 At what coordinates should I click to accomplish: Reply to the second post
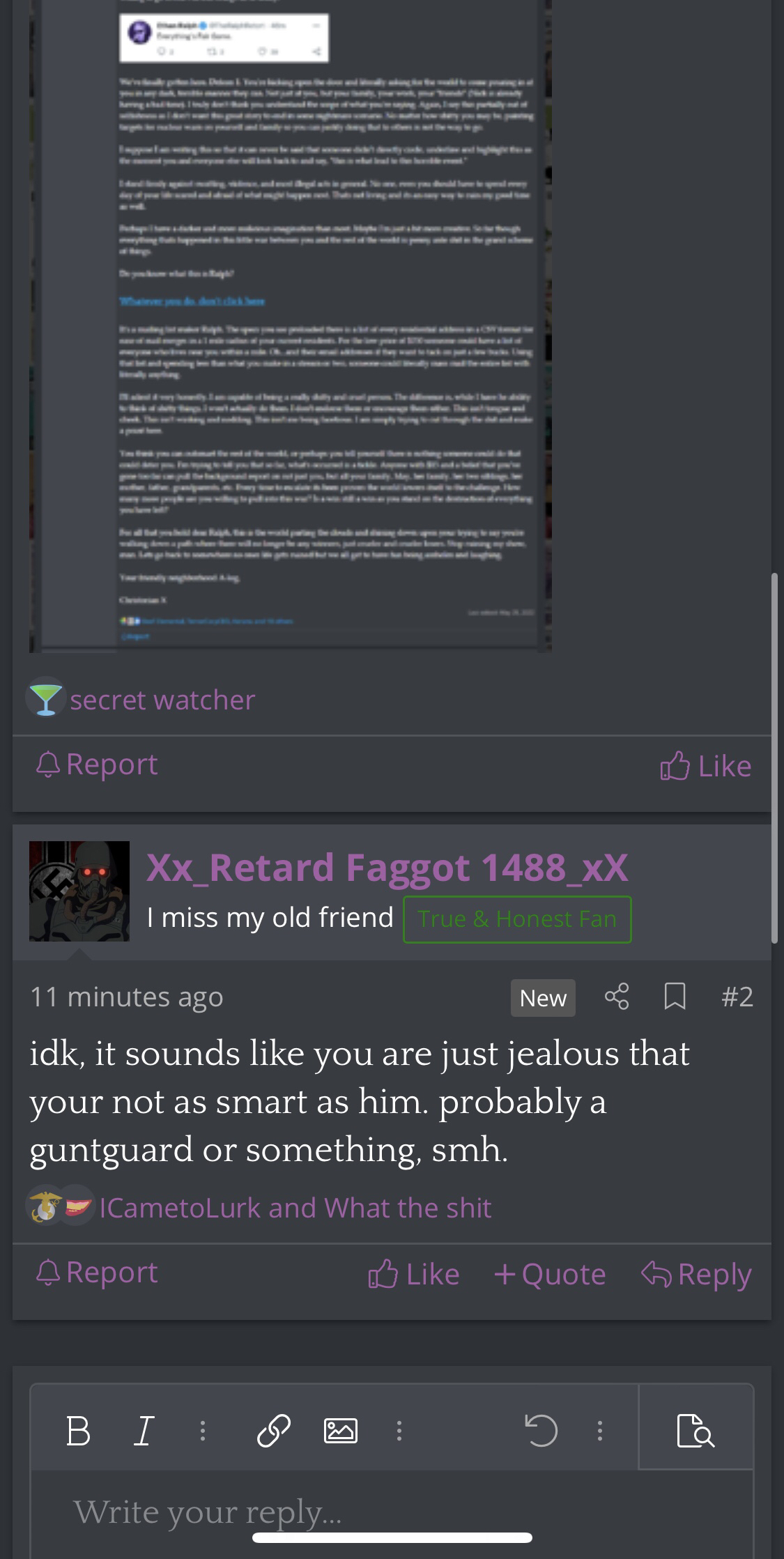click(x=696, y=1274)
